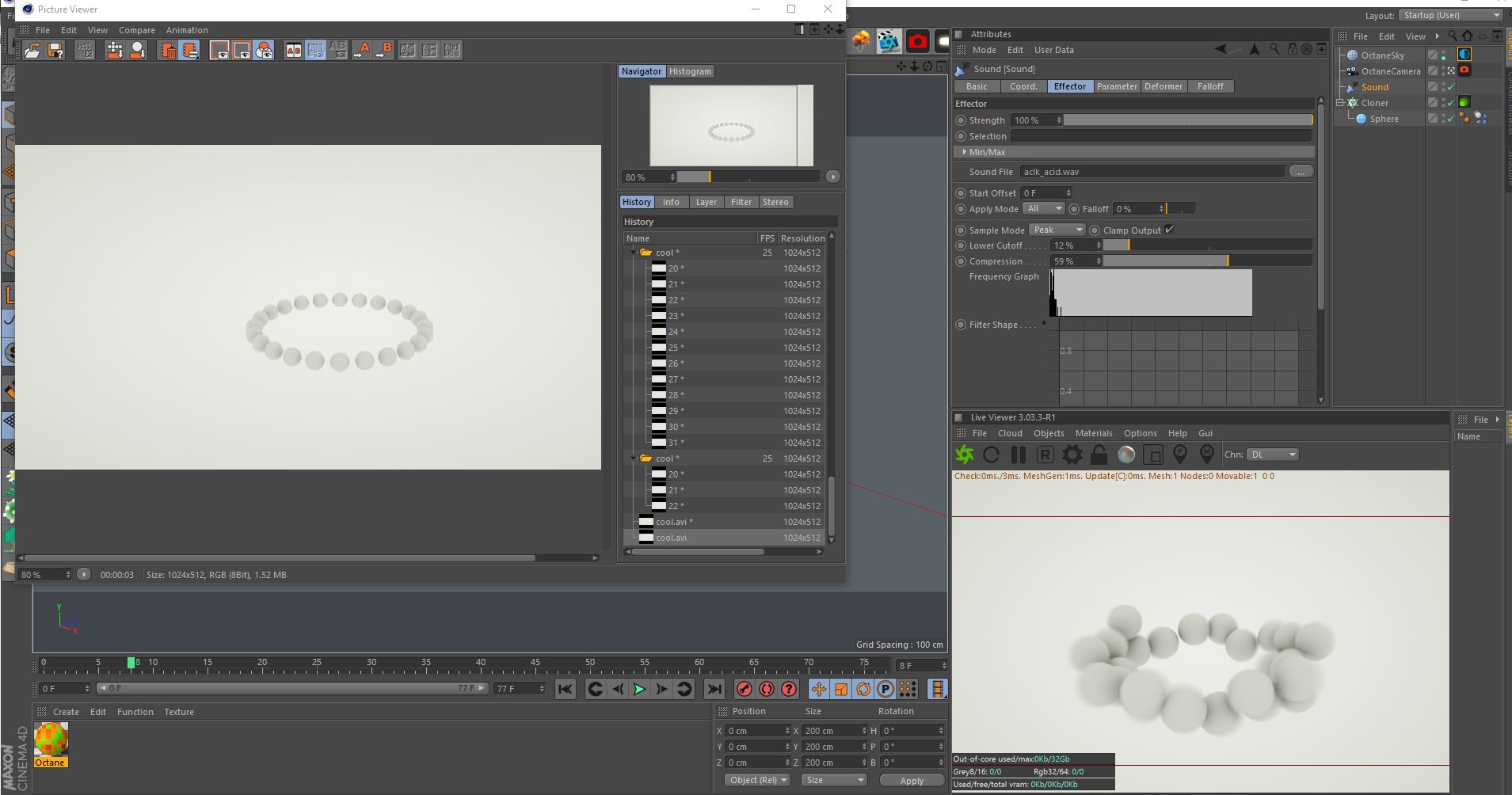1512x795 pixels.
Task: Click the filmstrip icon next to the timeline
Action: click(x=938, y=689)
